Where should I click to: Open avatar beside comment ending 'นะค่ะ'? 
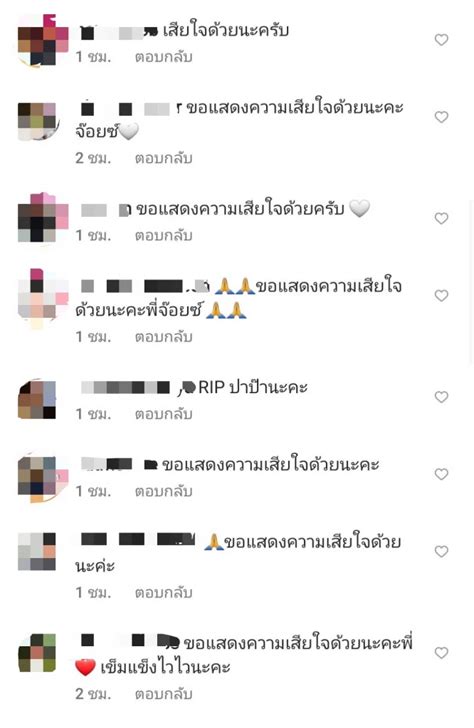[x=37, y=552]
